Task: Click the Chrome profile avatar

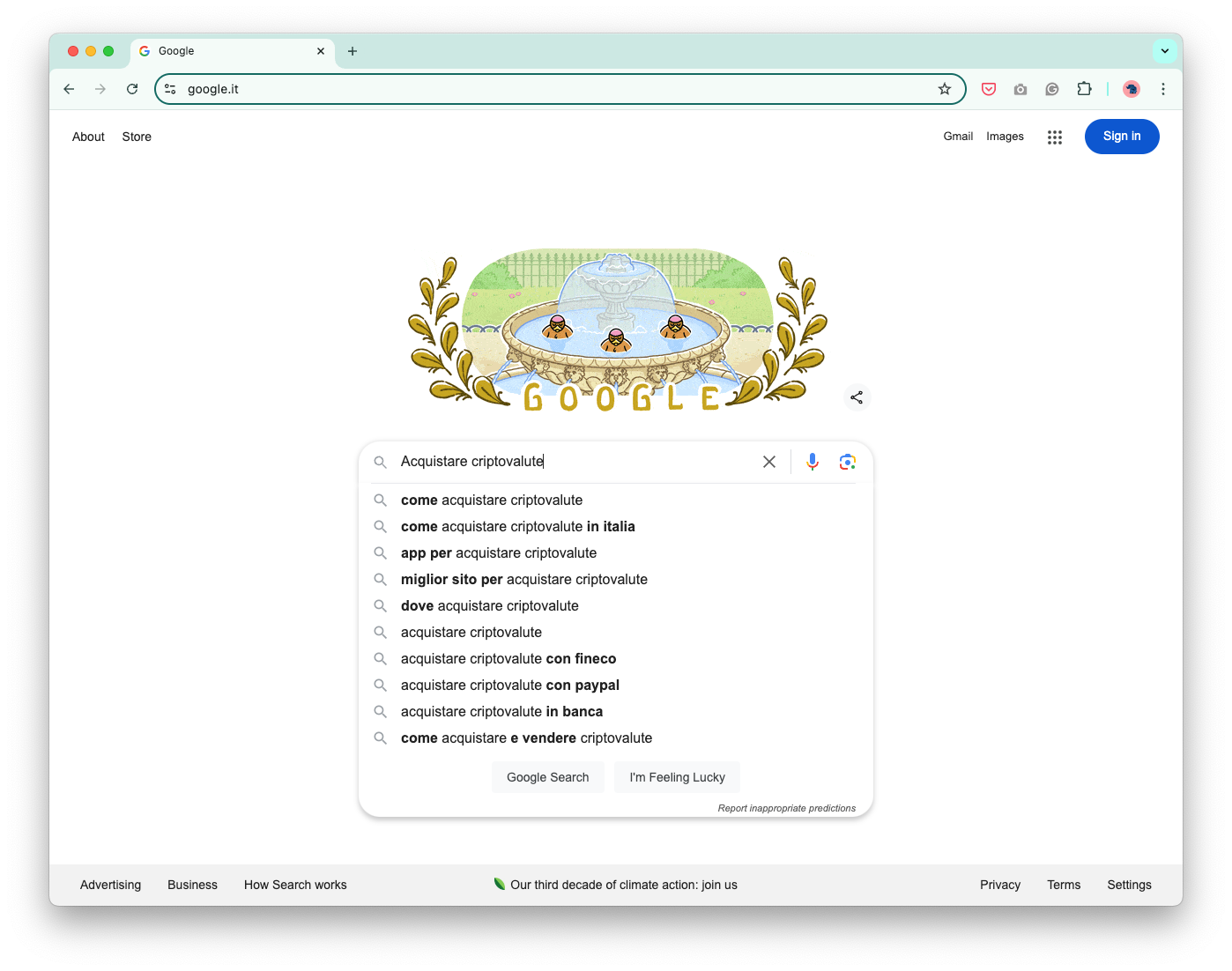Action: coord(1132,89)
